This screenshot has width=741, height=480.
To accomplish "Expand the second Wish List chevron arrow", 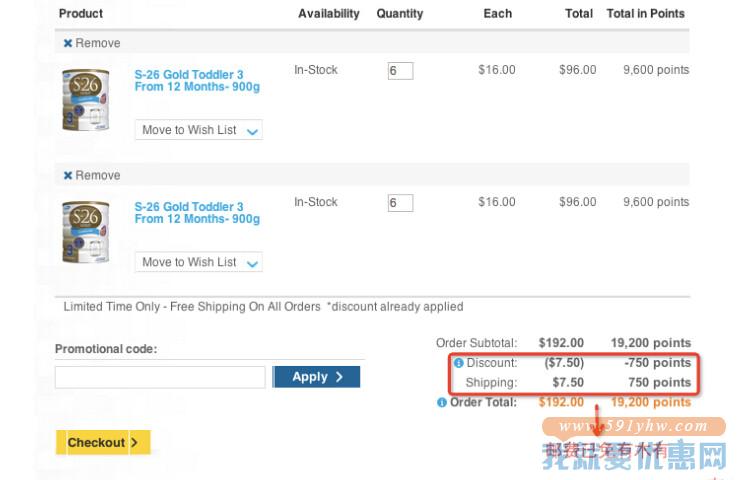I will (x=252, y=264).
